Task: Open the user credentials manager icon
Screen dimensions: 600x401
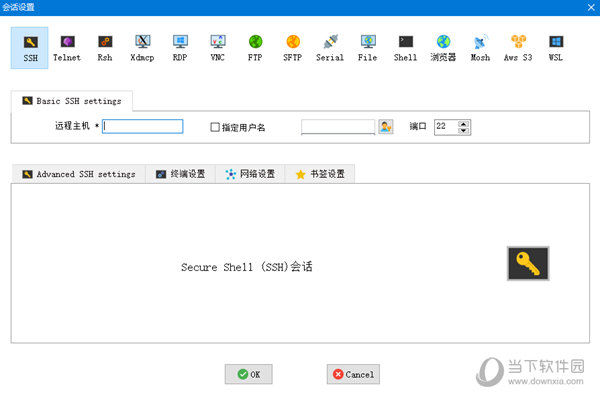Action: click(386, 126)
